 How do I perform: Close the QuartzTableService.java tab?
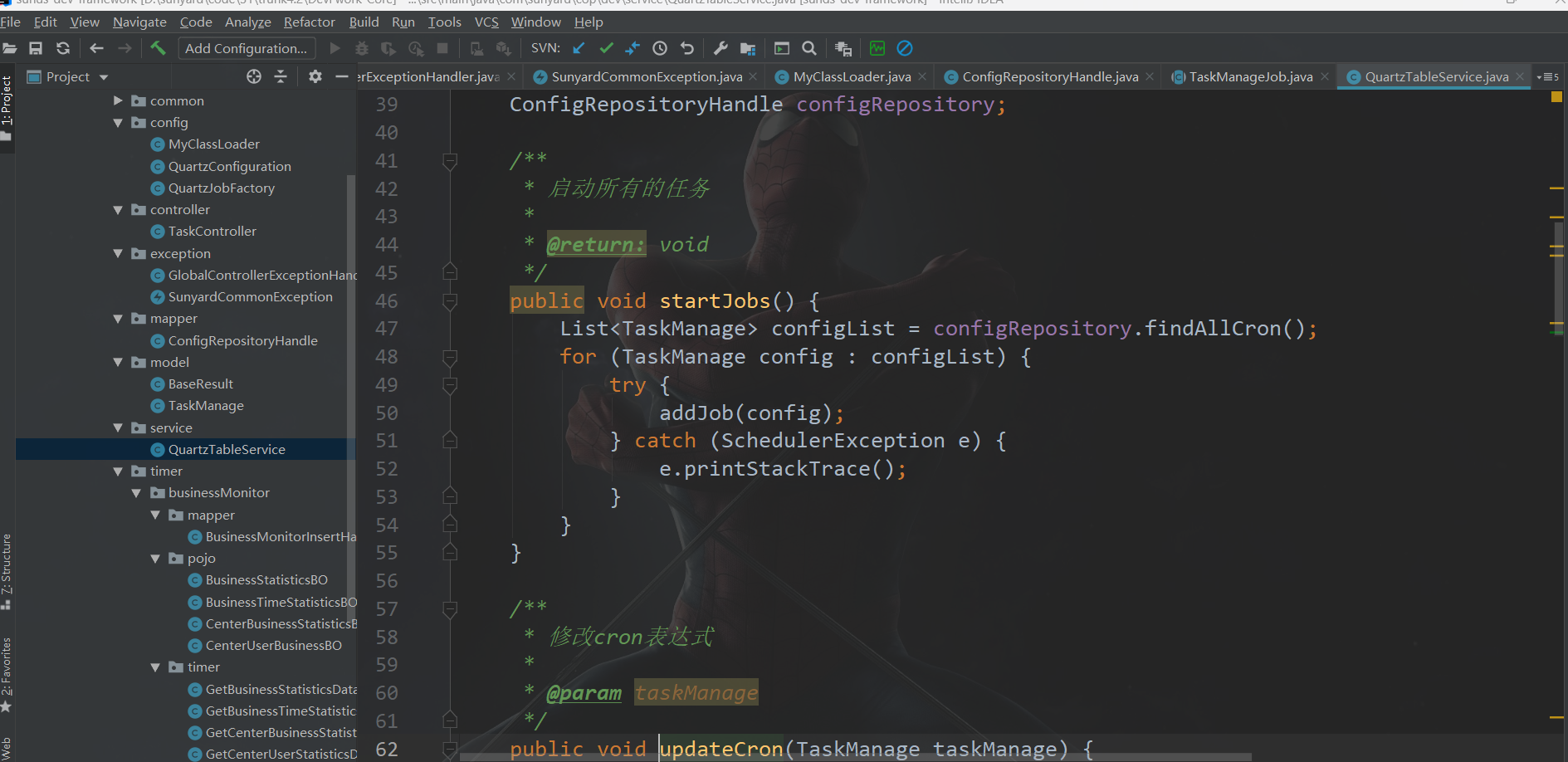(x=1520, y=76)
